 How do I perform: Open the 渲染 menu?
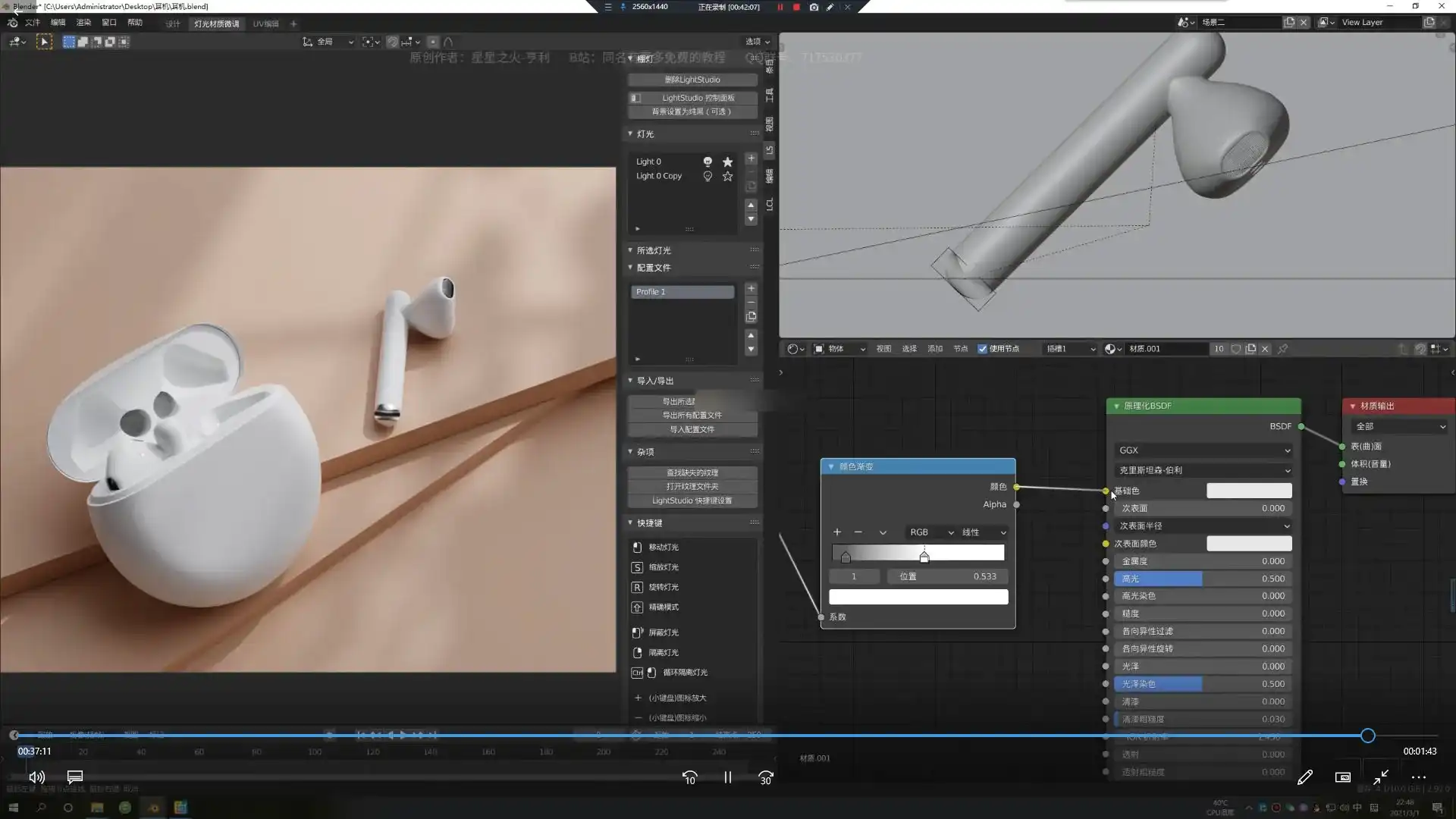(83, 23)
